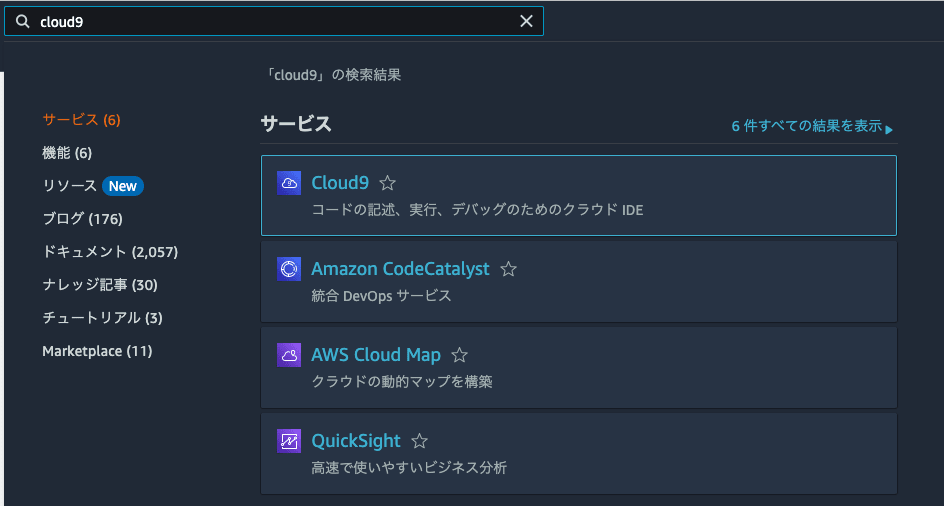Star Amazon CodeCatalyst as favorite

point(508,269)
